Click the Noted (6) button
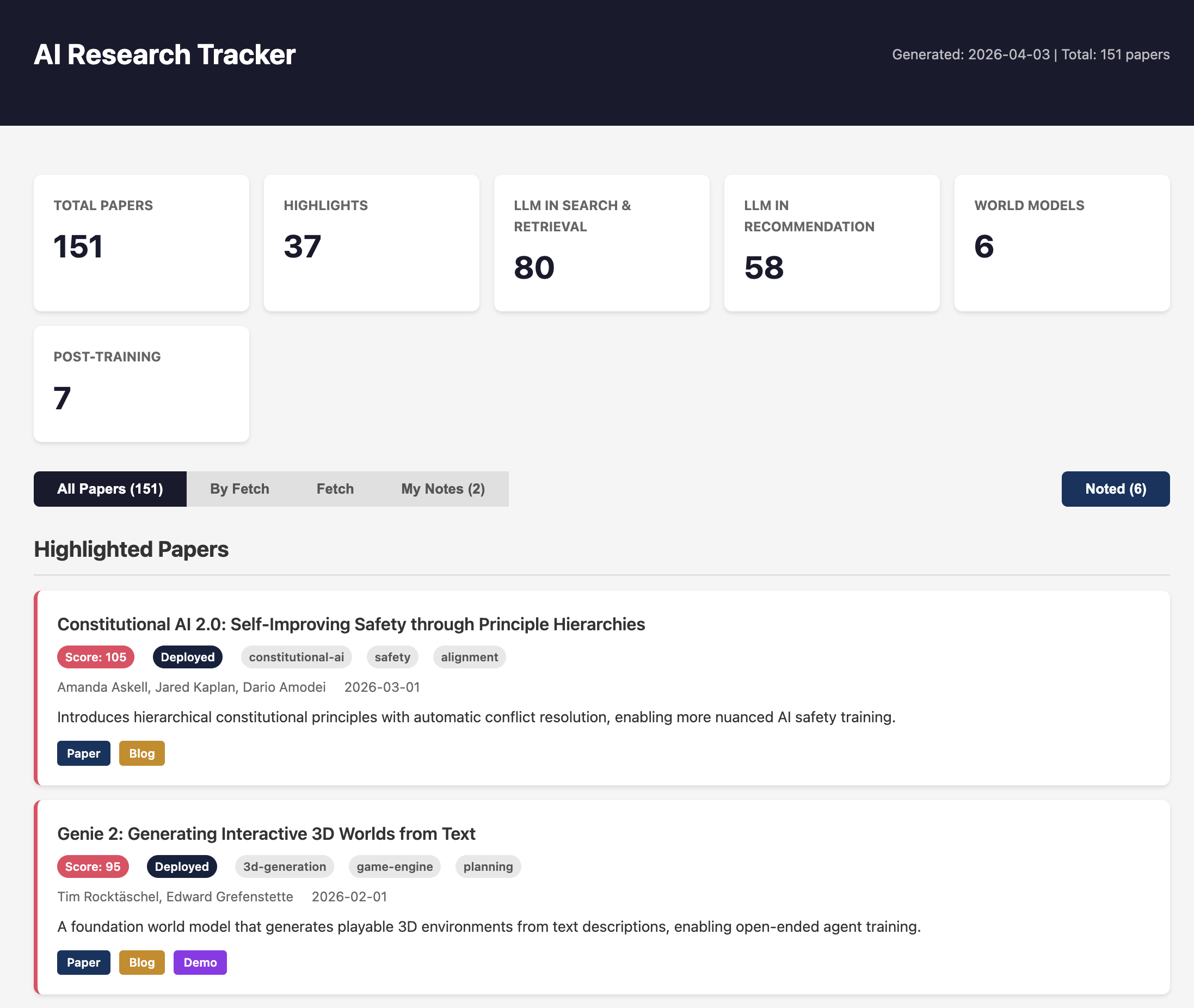1194x1008 pixels. (1115, 489)
